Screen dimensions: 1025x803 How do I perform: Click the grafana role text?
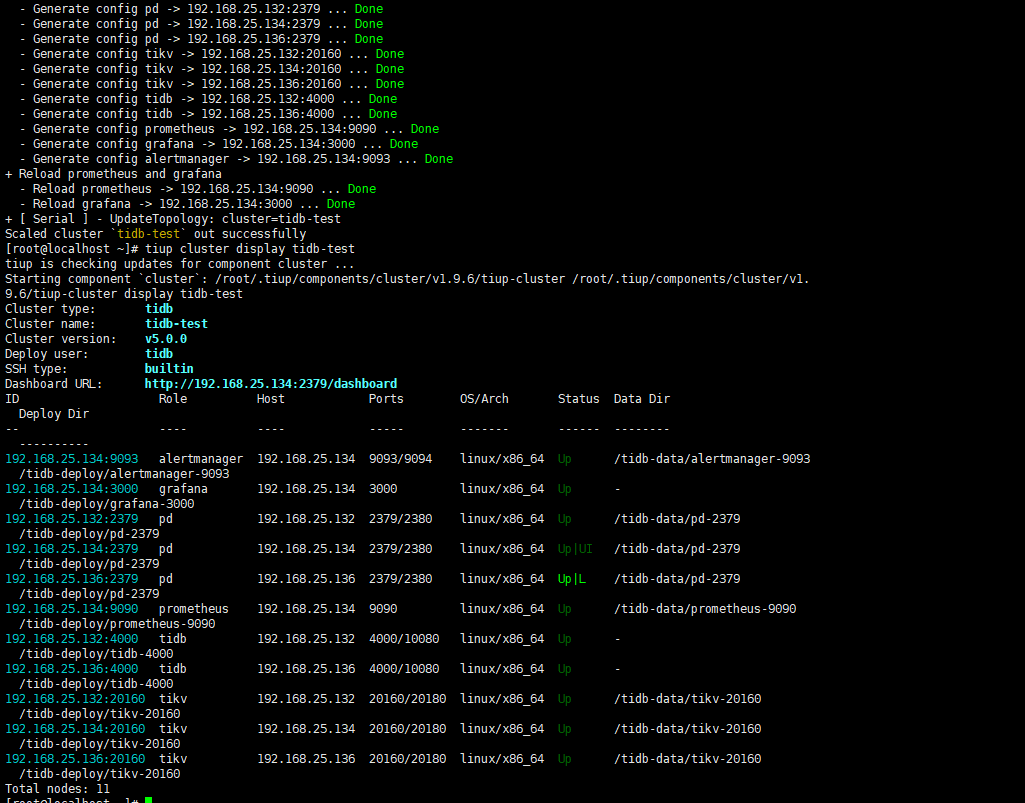183,489
